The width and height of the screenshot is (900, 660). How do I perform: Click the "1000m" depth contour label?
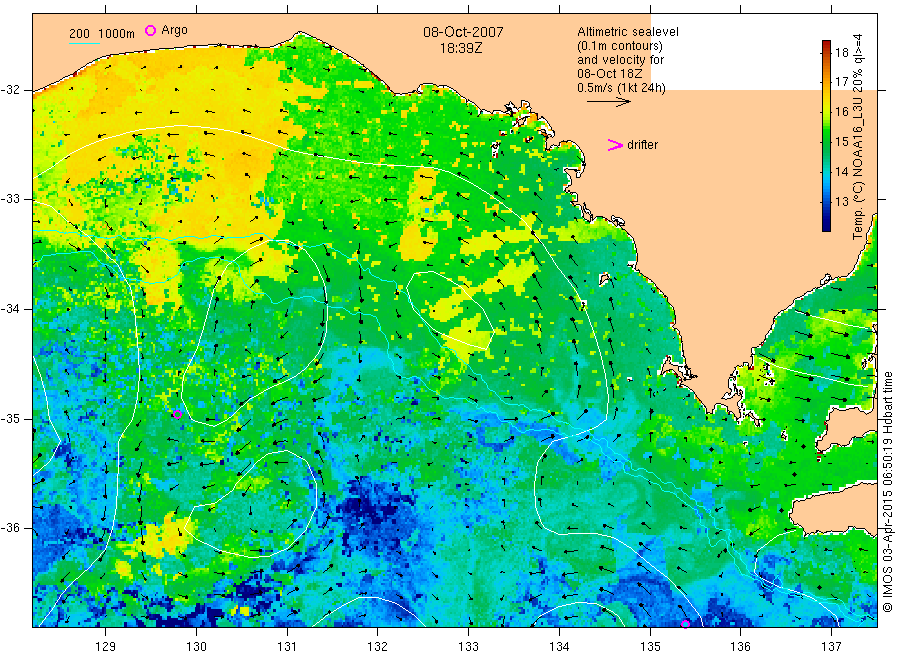[117, 33]
